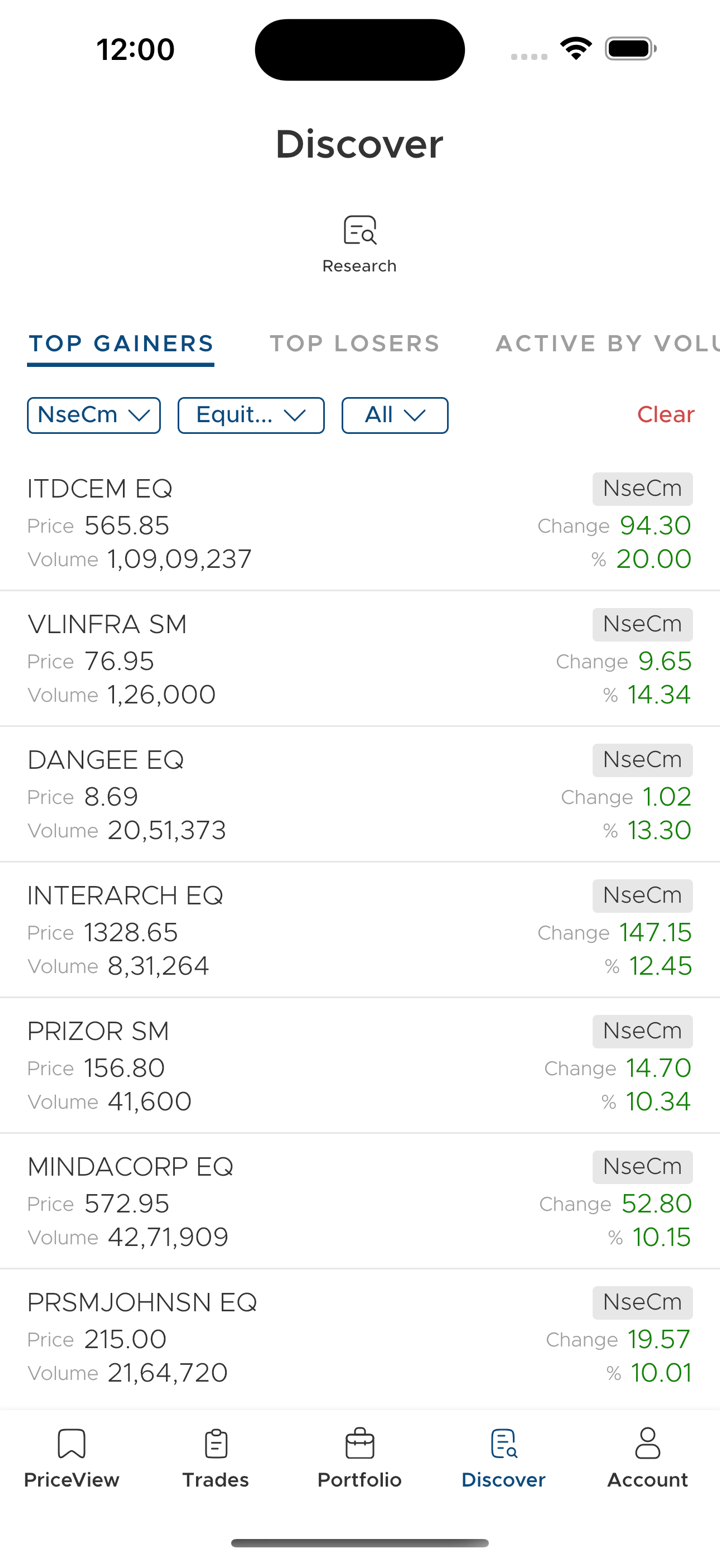Image resolution: width=720 pixels, height=1561 pixels.
Task: Tap the Wi-Fi status icon
Action: [576, 48]
